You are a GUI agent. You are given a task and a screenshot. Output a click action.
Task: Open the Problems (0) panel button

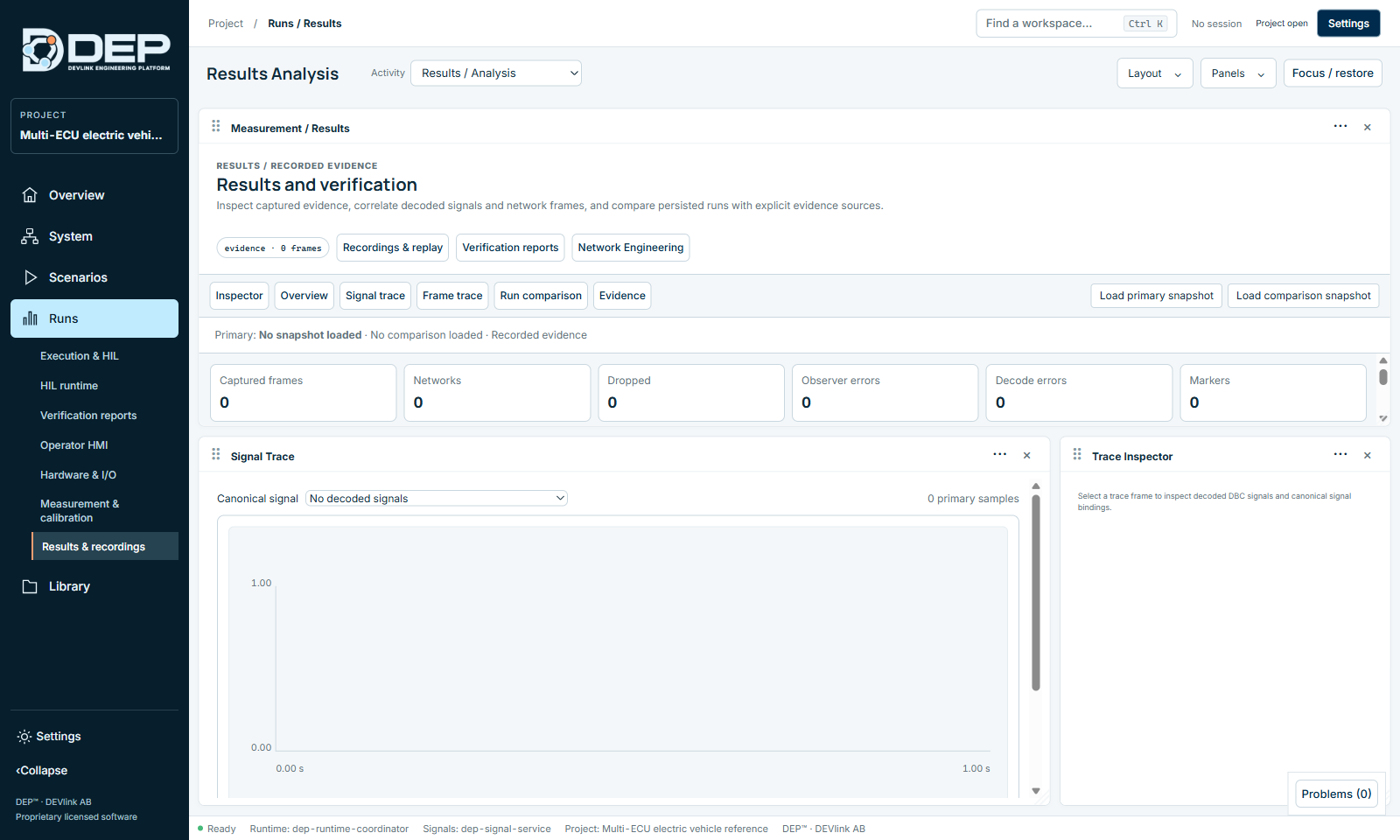pos(1336,794)
